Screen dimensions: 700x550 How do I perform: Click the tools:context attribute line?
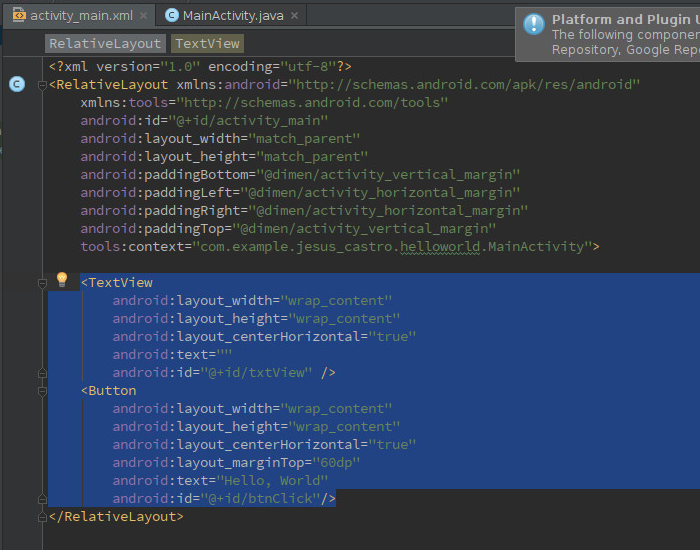click(x=340, y=246)
